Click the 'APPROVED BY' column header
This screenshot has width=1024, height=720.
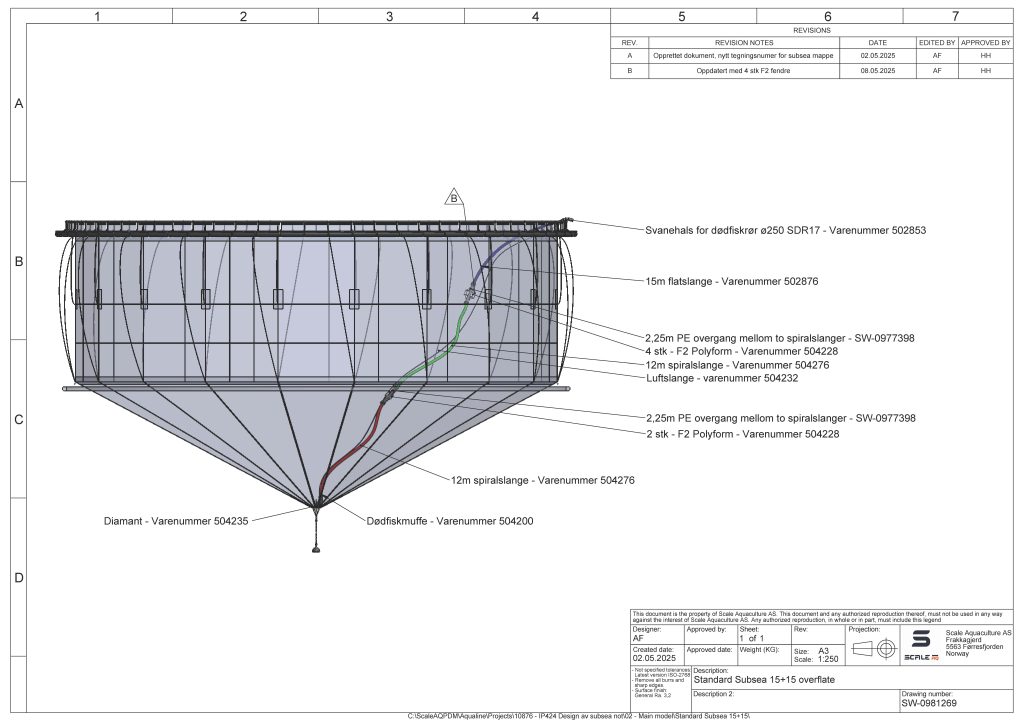coord(985,42)
